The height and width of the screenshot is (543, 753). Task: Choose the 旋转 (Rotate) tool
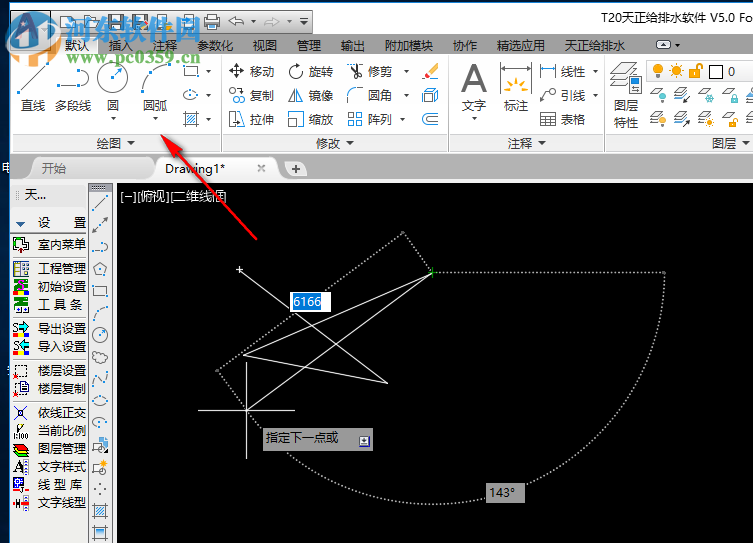[x=310, y=71]
